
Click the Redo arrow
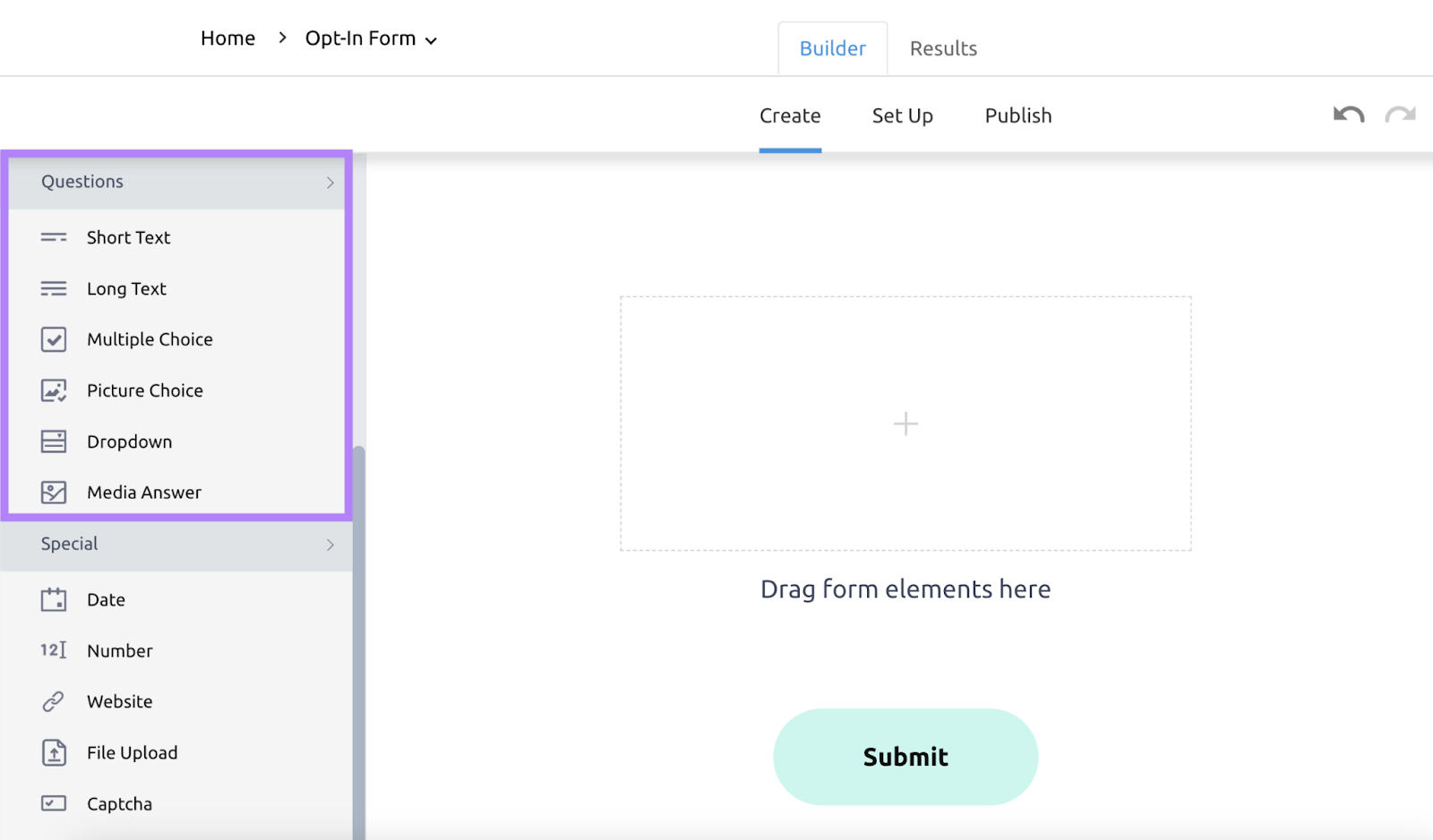[x=1400, y=115]
